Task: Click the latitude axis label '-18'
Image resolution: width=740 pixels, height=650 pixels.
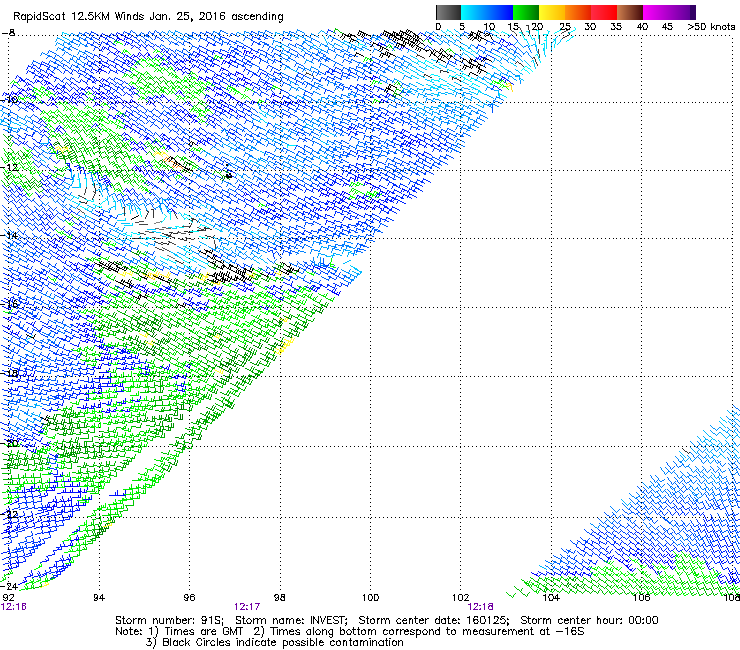Action: (9, 373)
